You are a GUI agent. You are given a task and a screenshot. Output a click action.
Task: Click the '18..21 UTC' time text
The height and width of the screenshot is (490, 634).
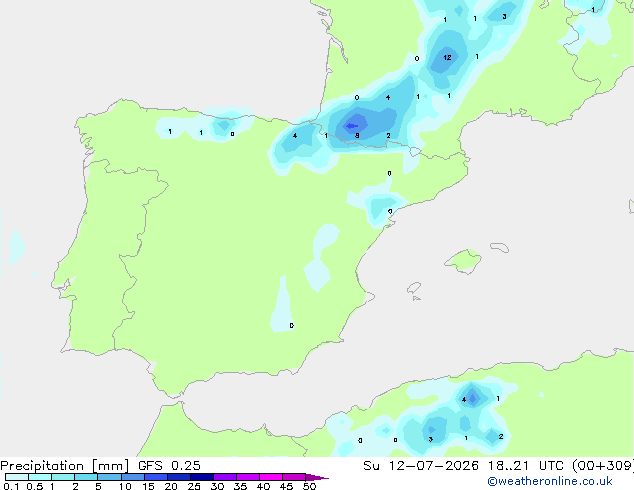525,466
